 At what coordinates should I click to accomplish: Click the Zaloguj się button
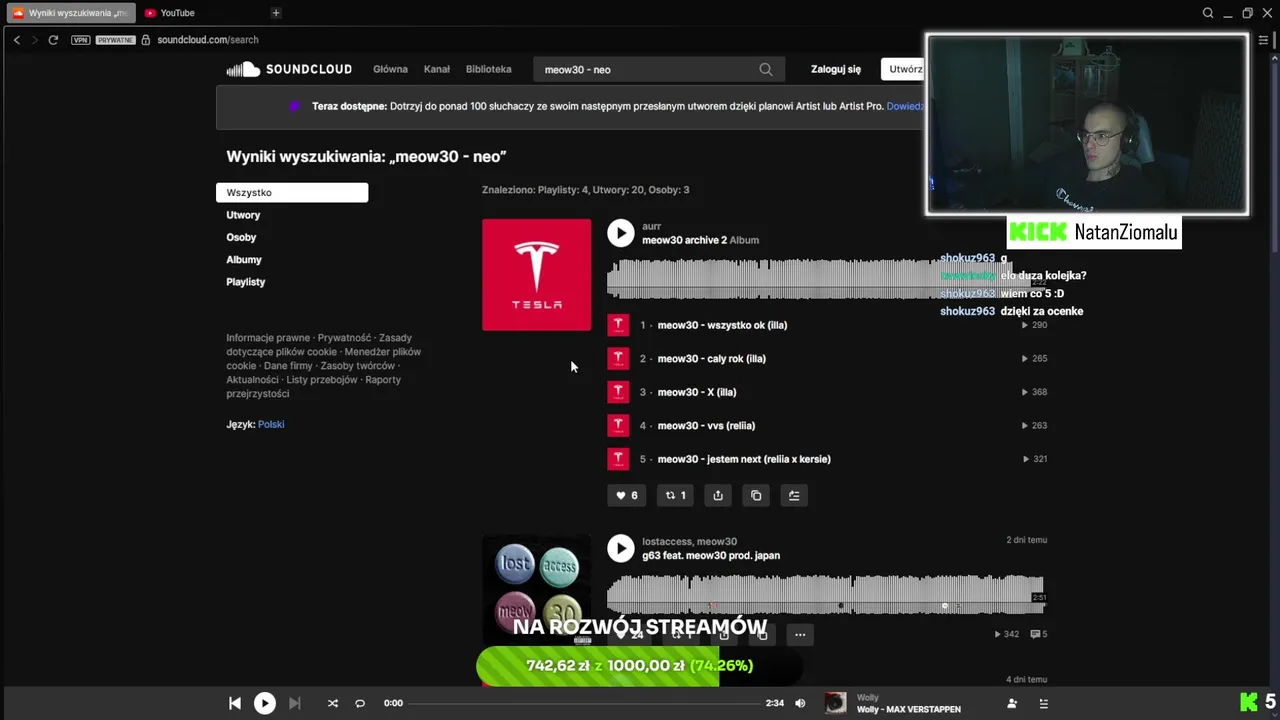tap(836, 69)
